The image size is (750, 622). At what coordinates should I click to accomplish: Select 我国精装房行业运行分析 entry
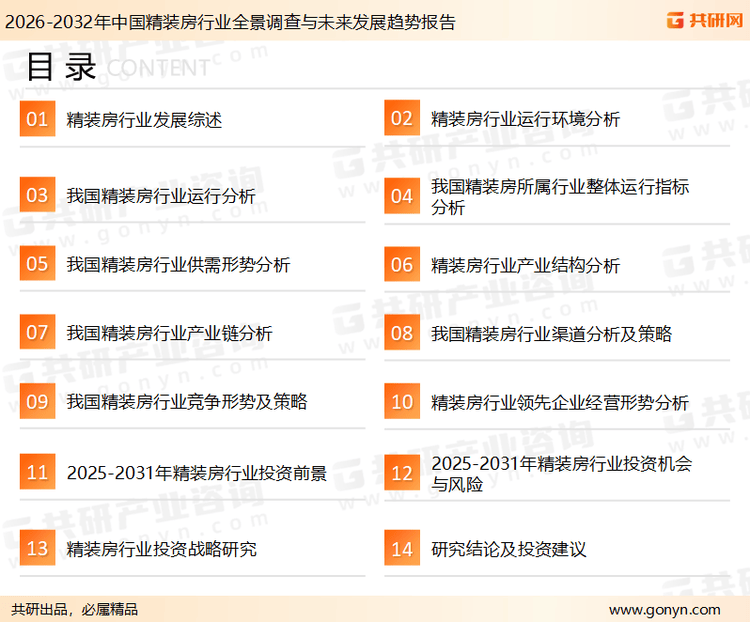pos(160,196)
